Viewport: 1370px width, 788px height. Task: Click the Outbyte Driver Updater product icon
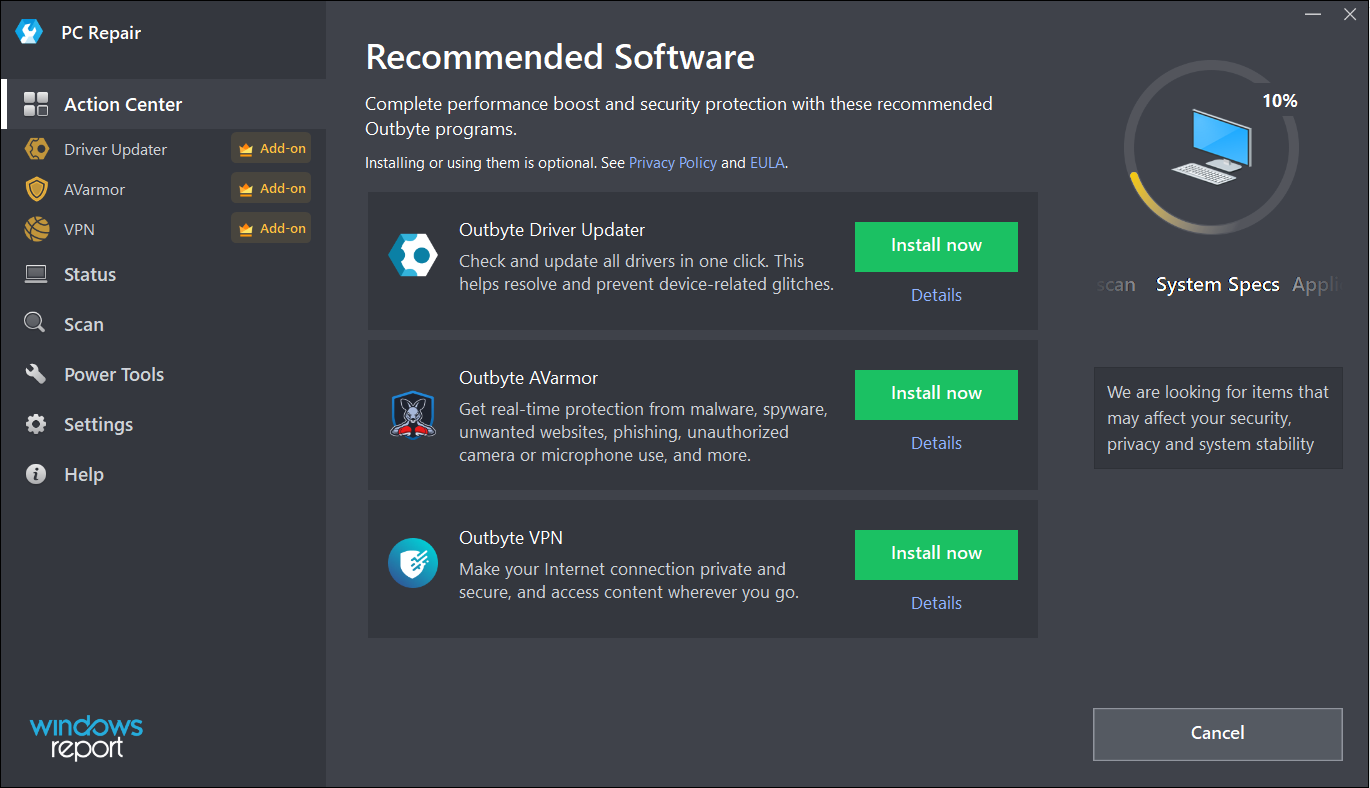tap(413, 256)
